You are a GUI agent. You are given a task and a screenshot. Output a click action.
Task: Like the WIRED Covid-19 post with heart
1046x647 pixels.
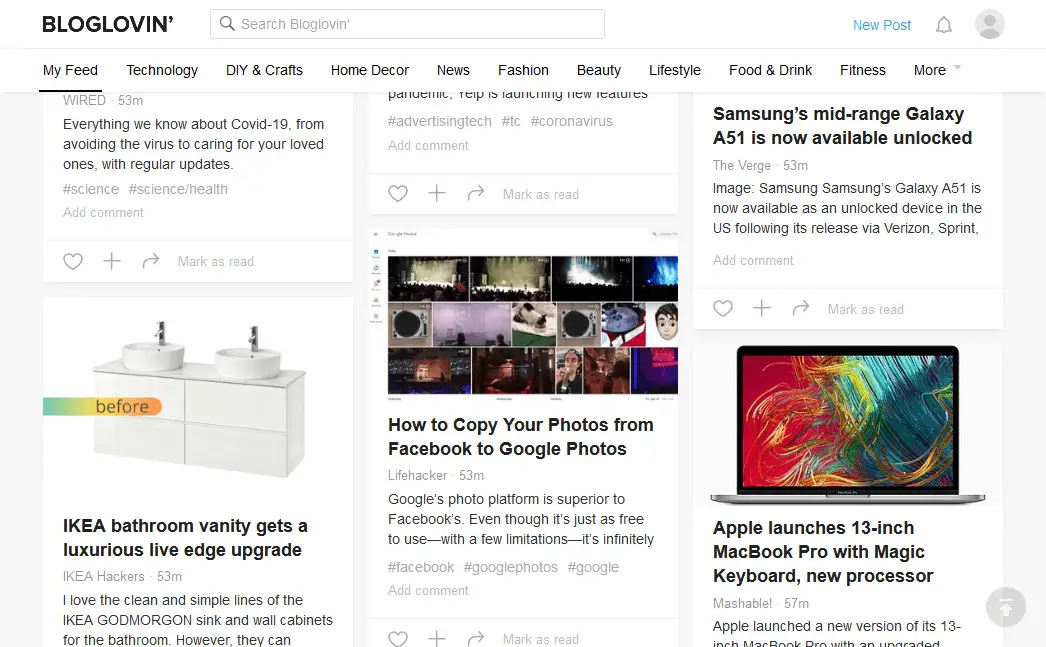click(x=73, y=261)
